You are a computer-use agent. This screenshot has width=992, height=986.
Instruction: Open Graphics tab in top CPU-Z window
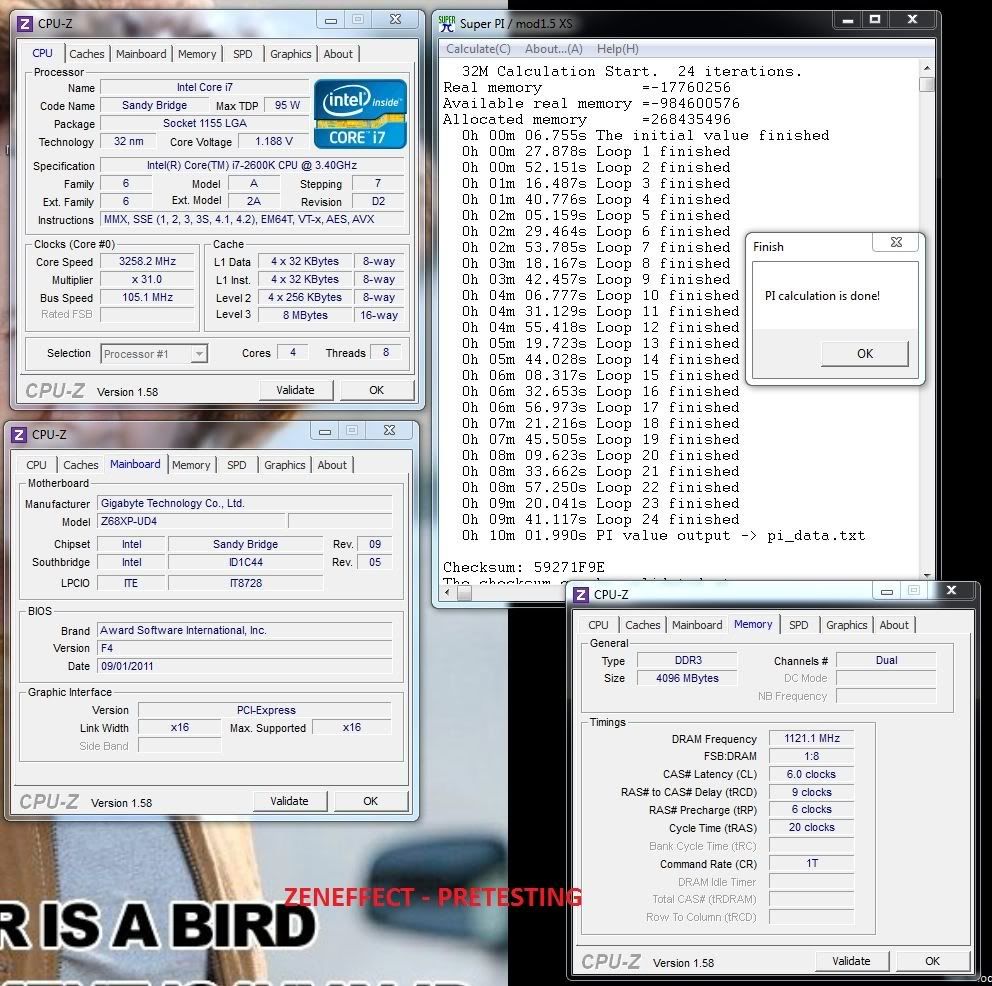click(x=290, y=54)
